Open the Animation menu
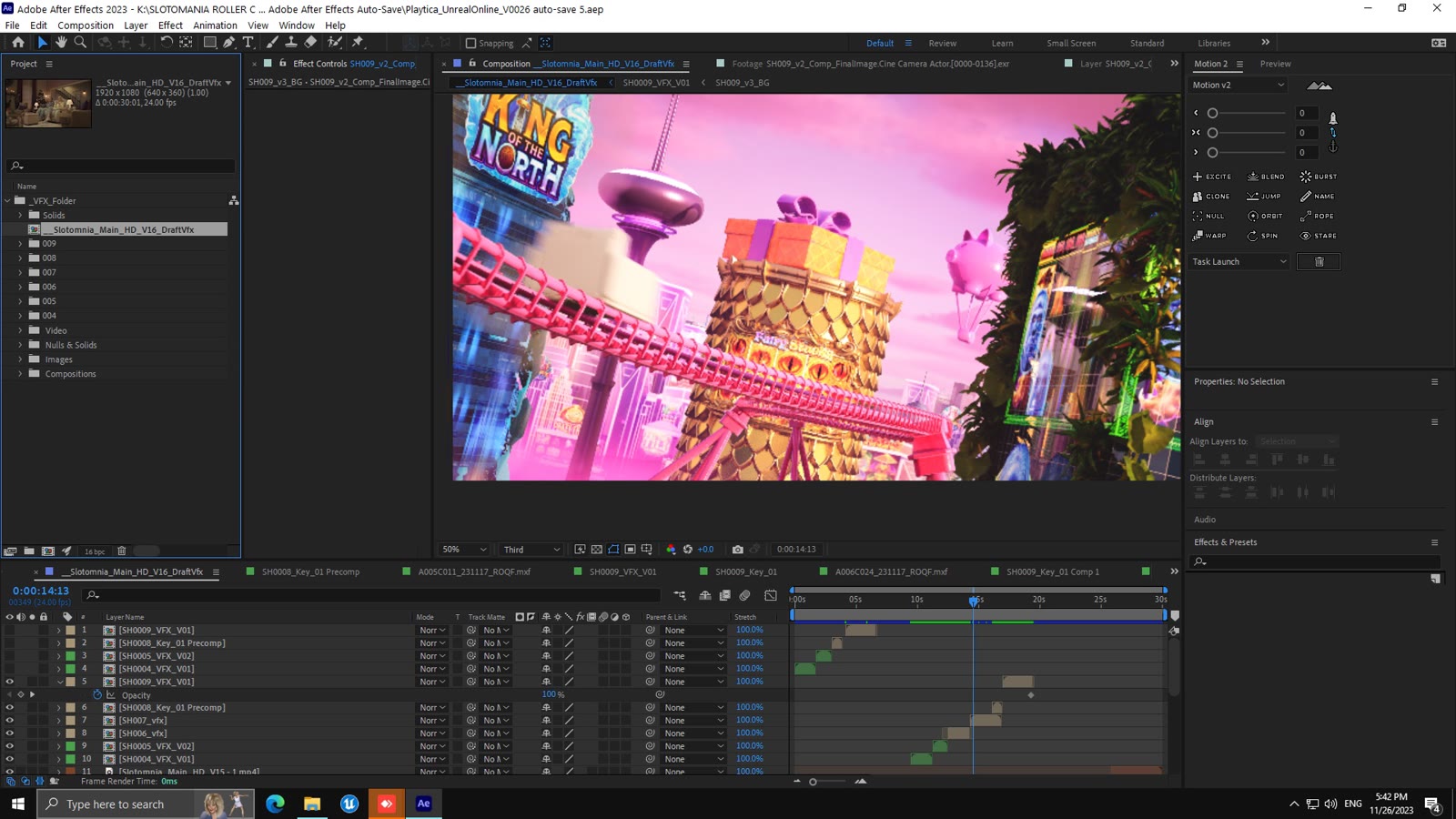 pyautogui.click(x=215, y=25)
